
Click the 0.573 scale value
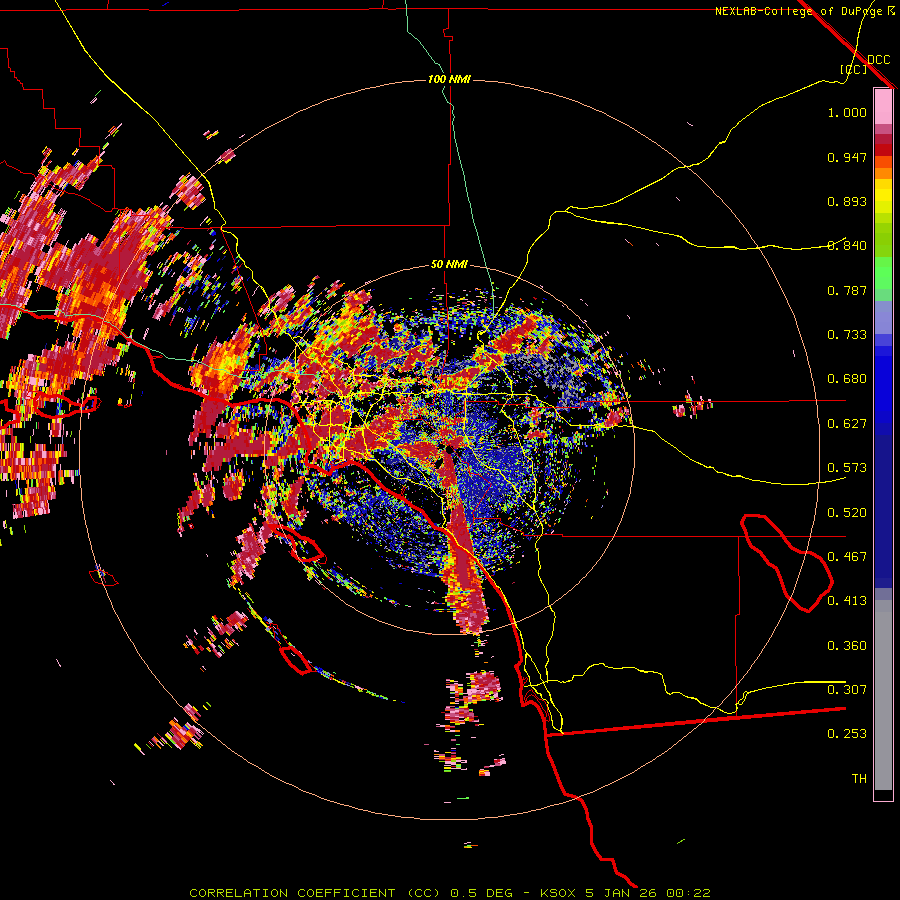click(847, 468)
